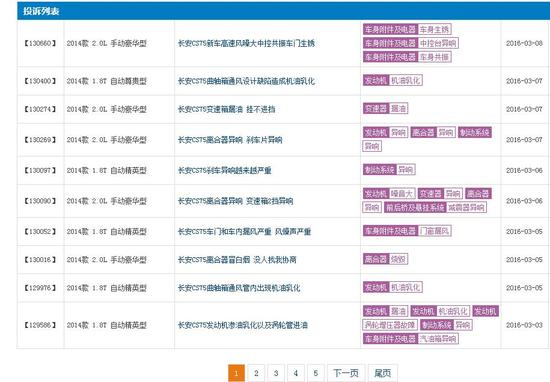Open complaint 长安CS75离合器异响 刹车片异响
The height and width of the screenshot is (382, 550).
pos(230,140)
